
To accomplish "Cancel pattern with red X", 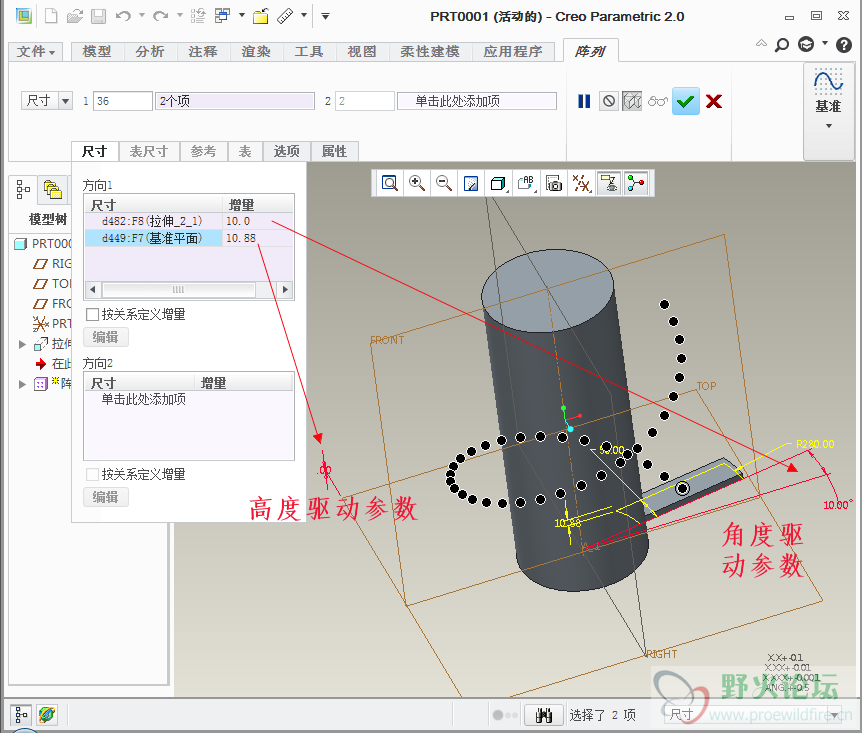I will coord(714,101).
